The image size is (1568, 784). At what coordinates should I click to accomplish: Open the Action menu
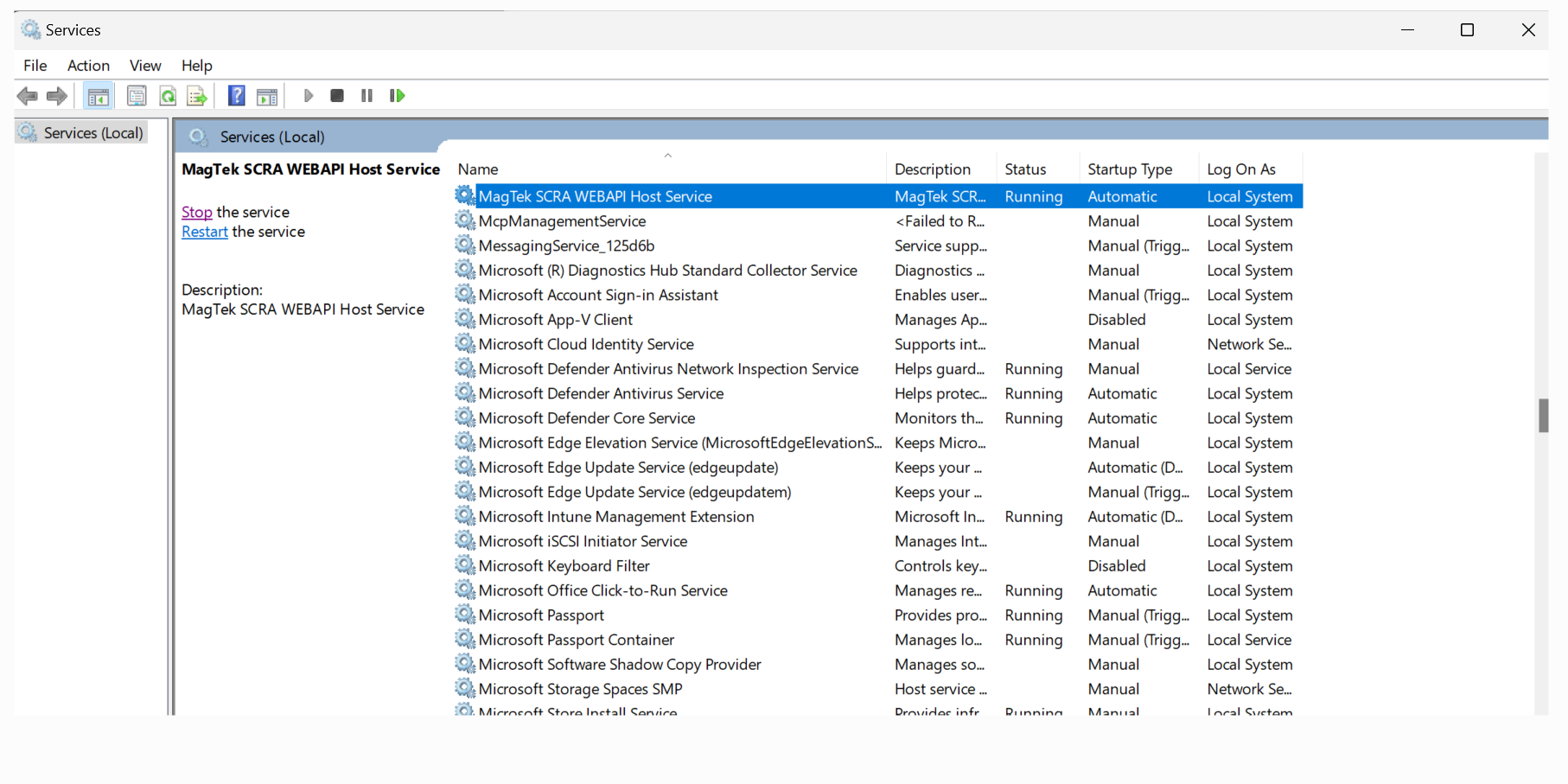88,66
